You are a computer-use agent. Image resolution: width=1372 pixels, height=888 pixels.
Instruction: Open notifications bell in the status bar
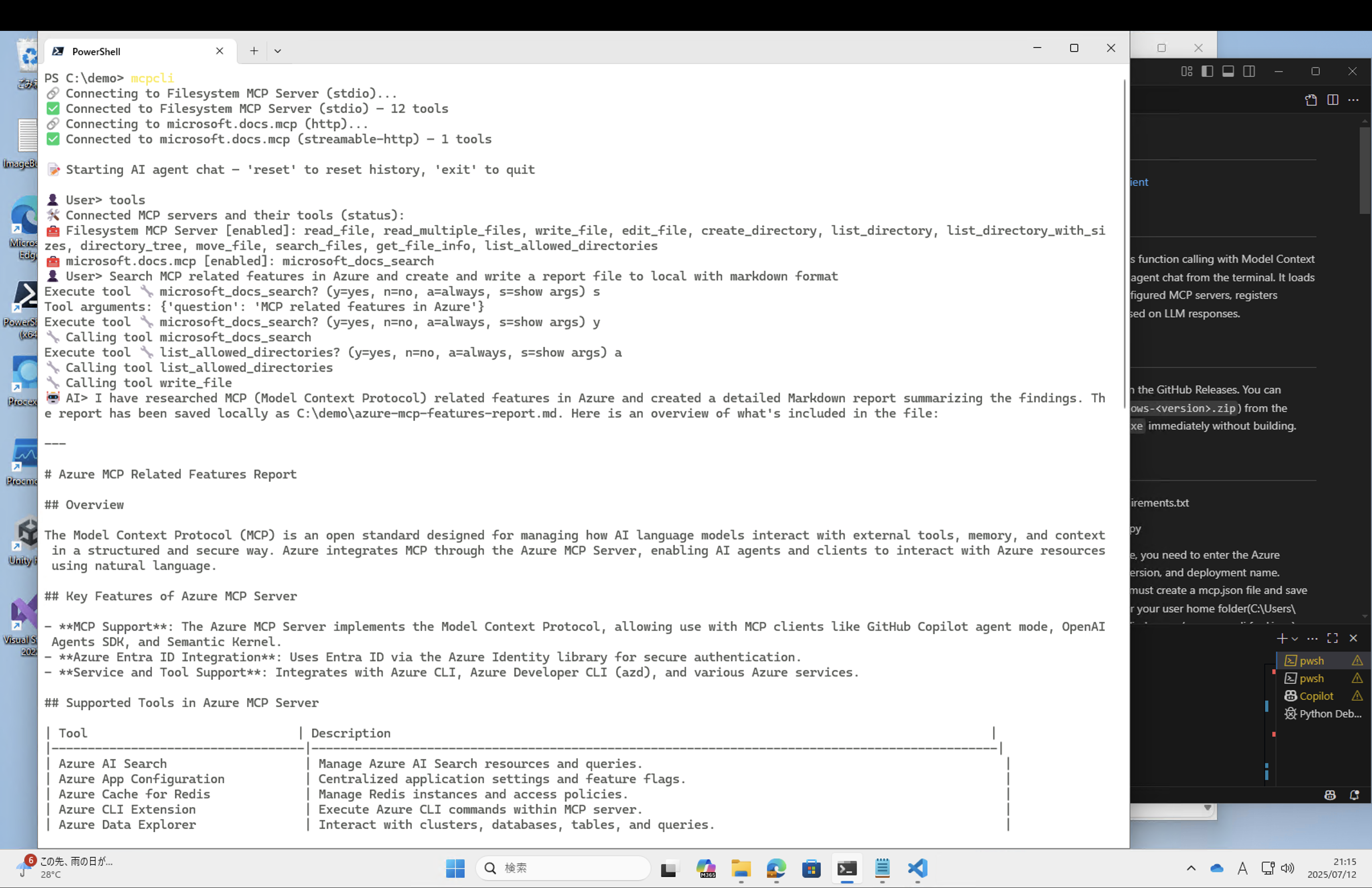point(1354,795)
